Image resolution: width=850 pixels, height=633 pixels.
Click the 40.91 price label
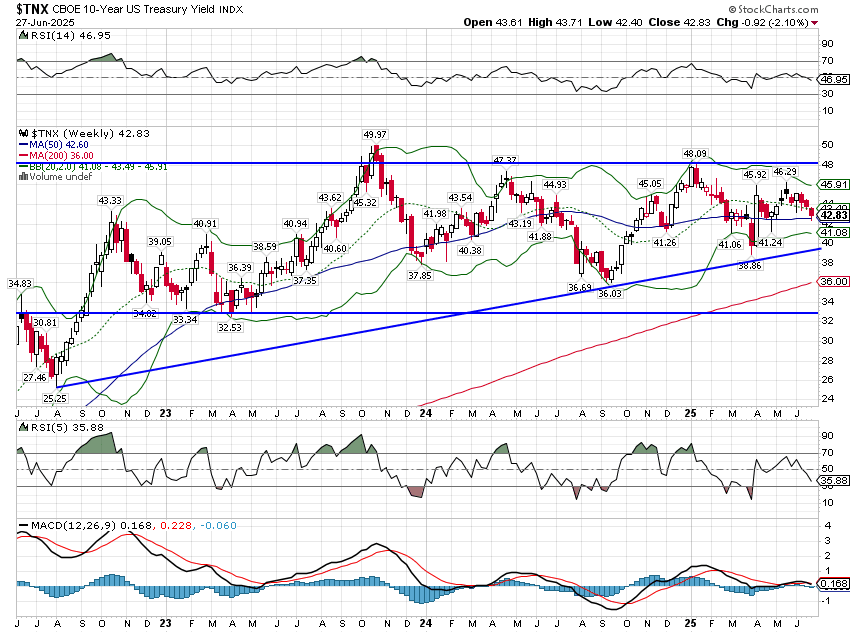point(205,223)
